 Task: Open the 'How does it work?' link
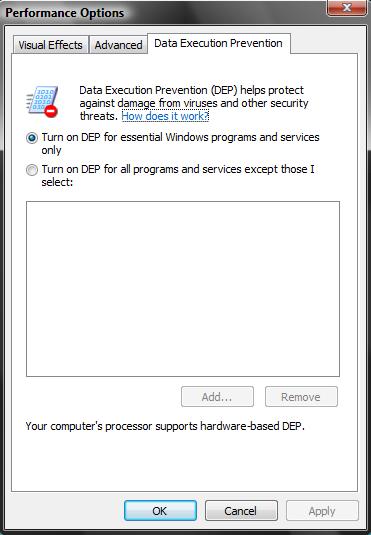[165, 116]
